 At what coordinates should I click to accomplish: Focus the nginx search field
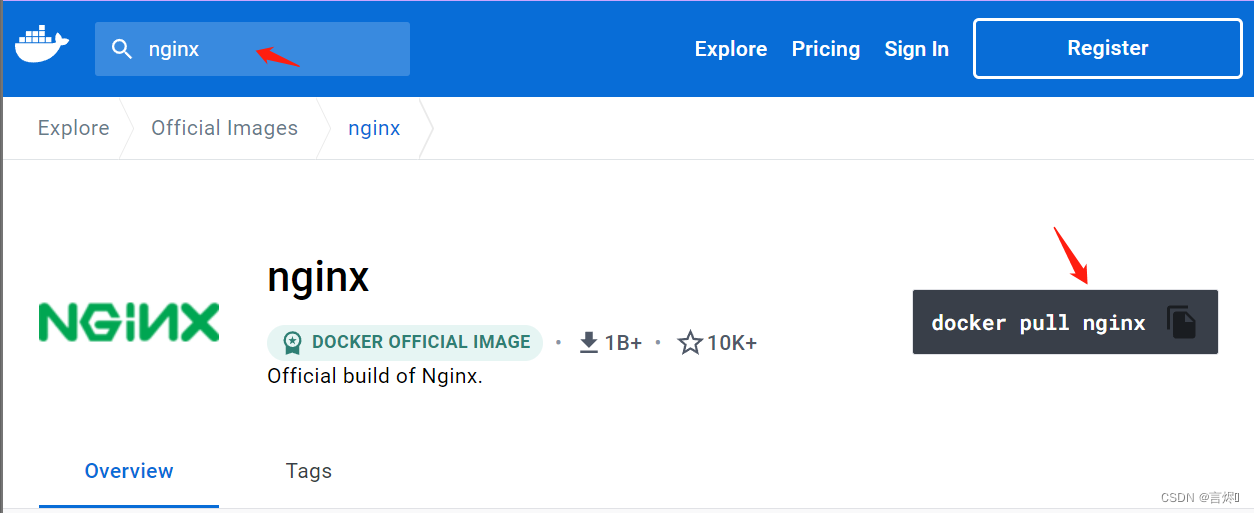pos(270,49)
